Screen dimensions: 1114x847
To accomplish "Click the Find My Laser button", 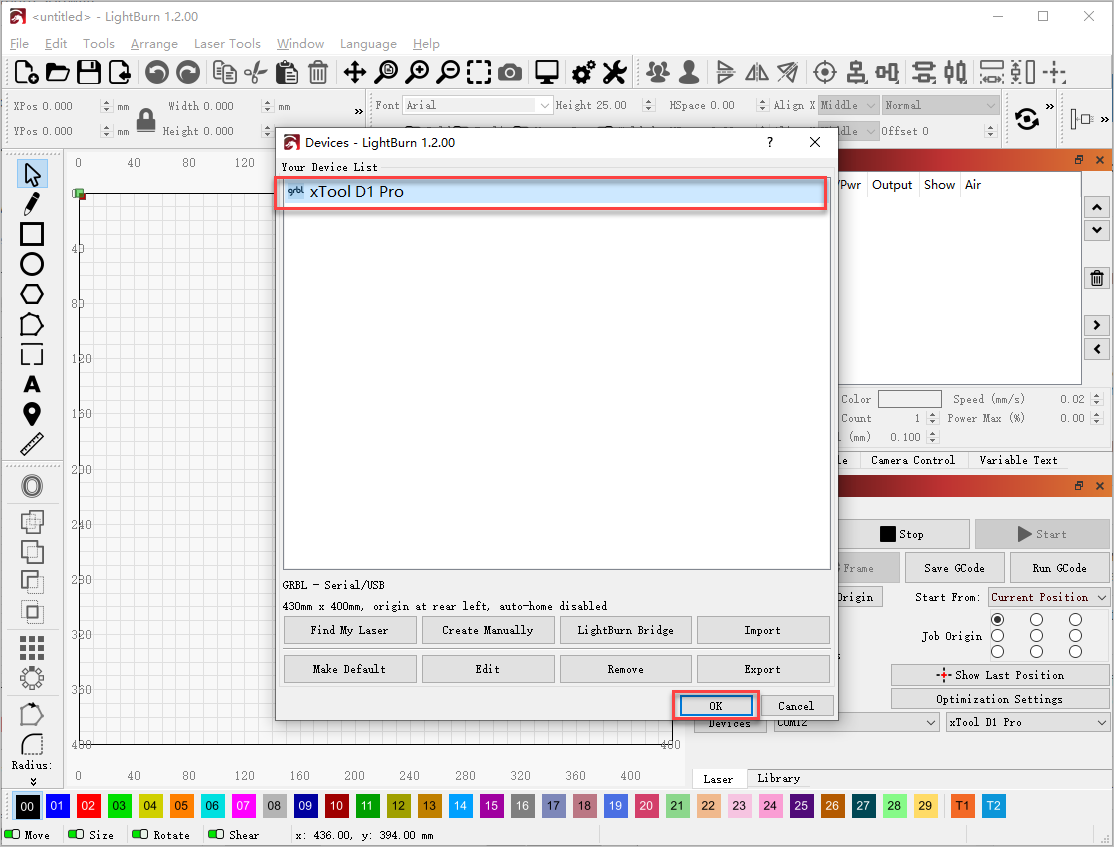I will coord(349,630).
